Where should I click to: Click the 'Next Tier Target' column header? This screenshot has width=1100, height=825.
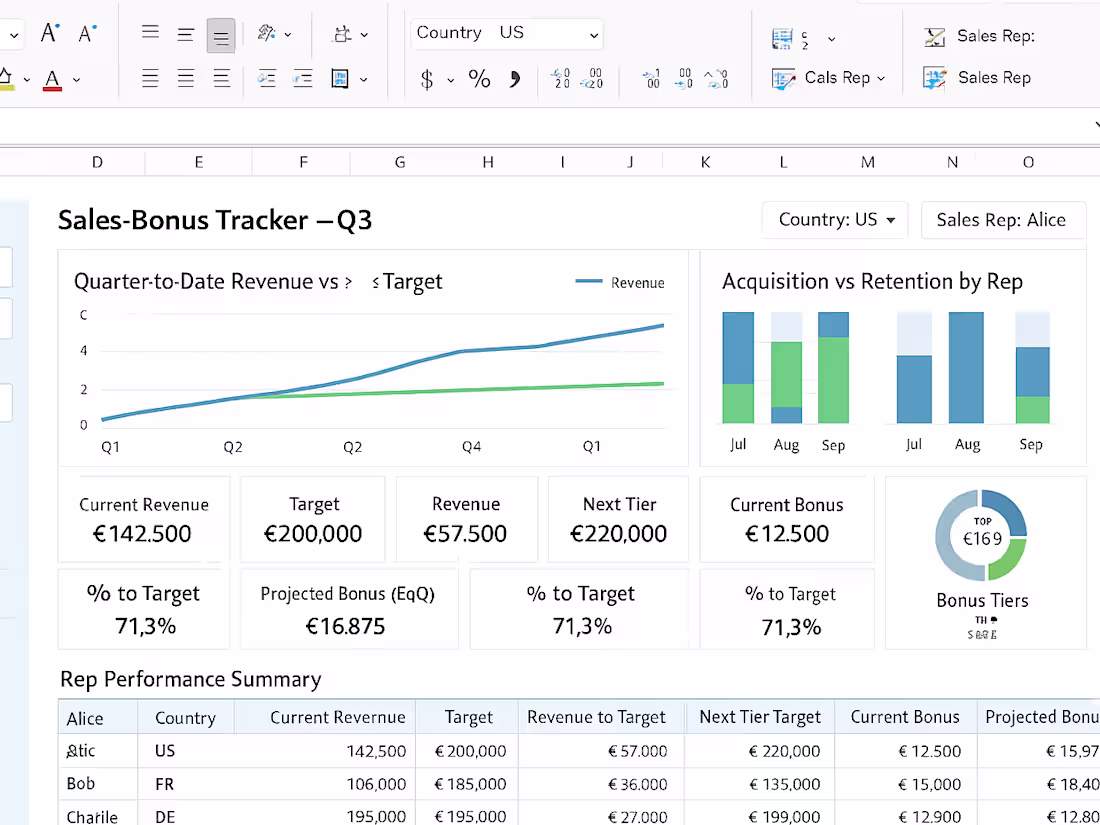tap(760, 717)
